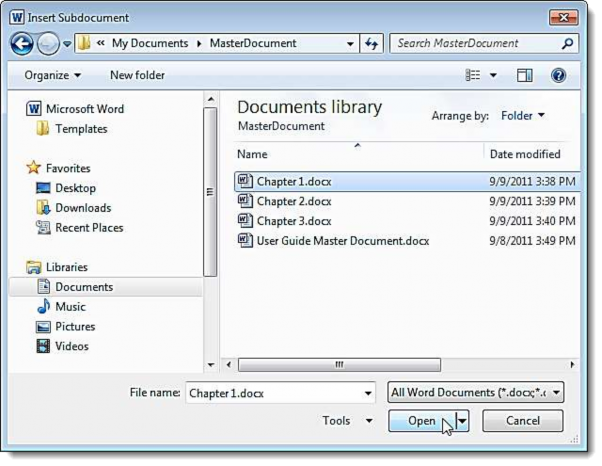Screen dimensions: 602x466
Task: Click the Music note icon
Action: pyautogui.click(x=43, y=306)
